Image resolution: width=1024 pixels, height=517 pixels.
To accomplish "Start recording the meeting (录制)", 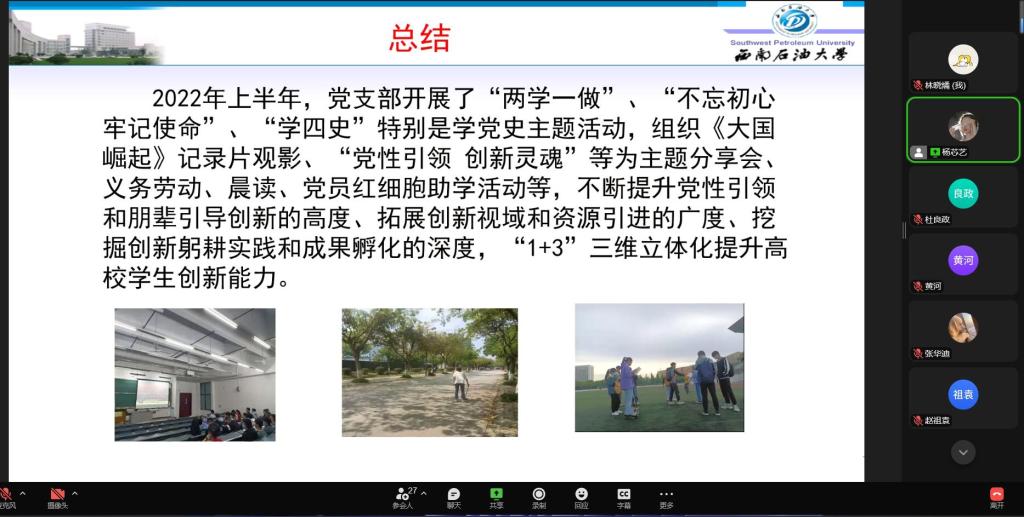I will click(x=539, y=497).
